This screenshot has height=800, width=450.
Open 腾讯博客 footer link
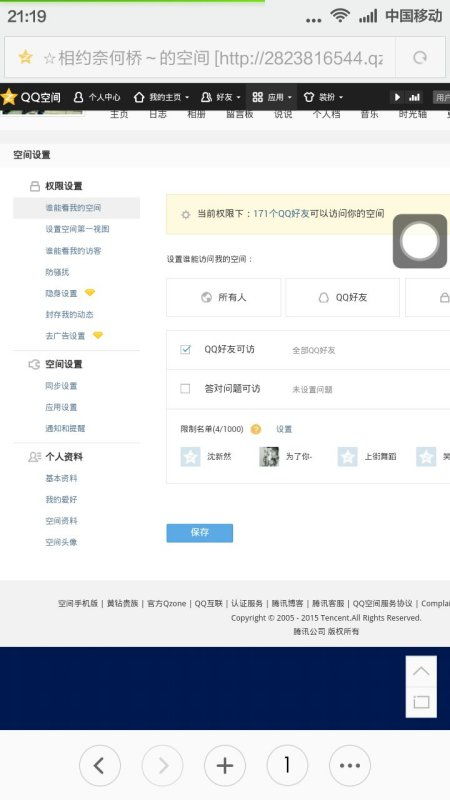point(287,604)
